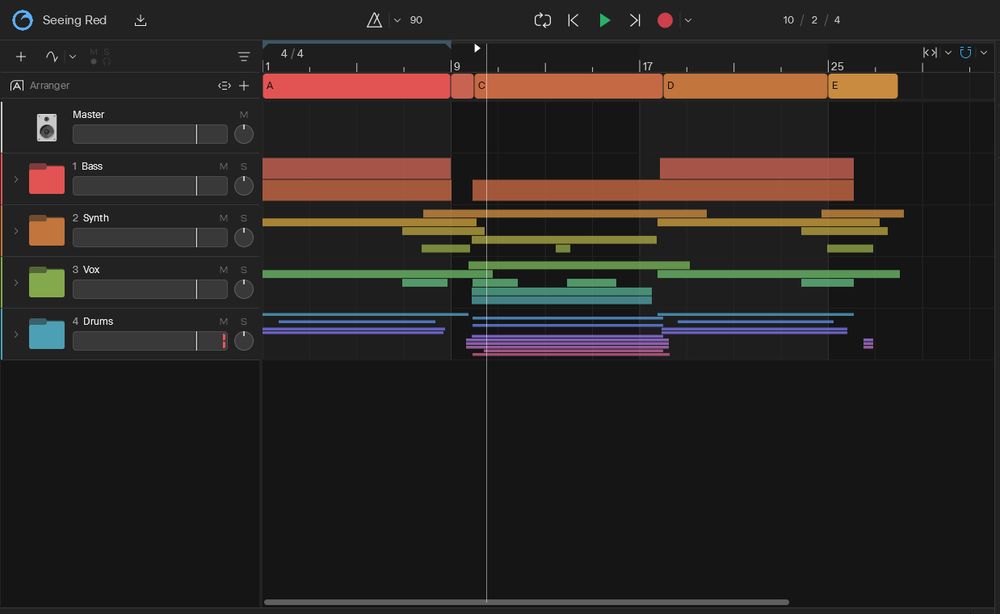Click the Arranger track icon
Image resolution: width=1000 pixels, height=614 pixels.
click(x=17, y=85)
